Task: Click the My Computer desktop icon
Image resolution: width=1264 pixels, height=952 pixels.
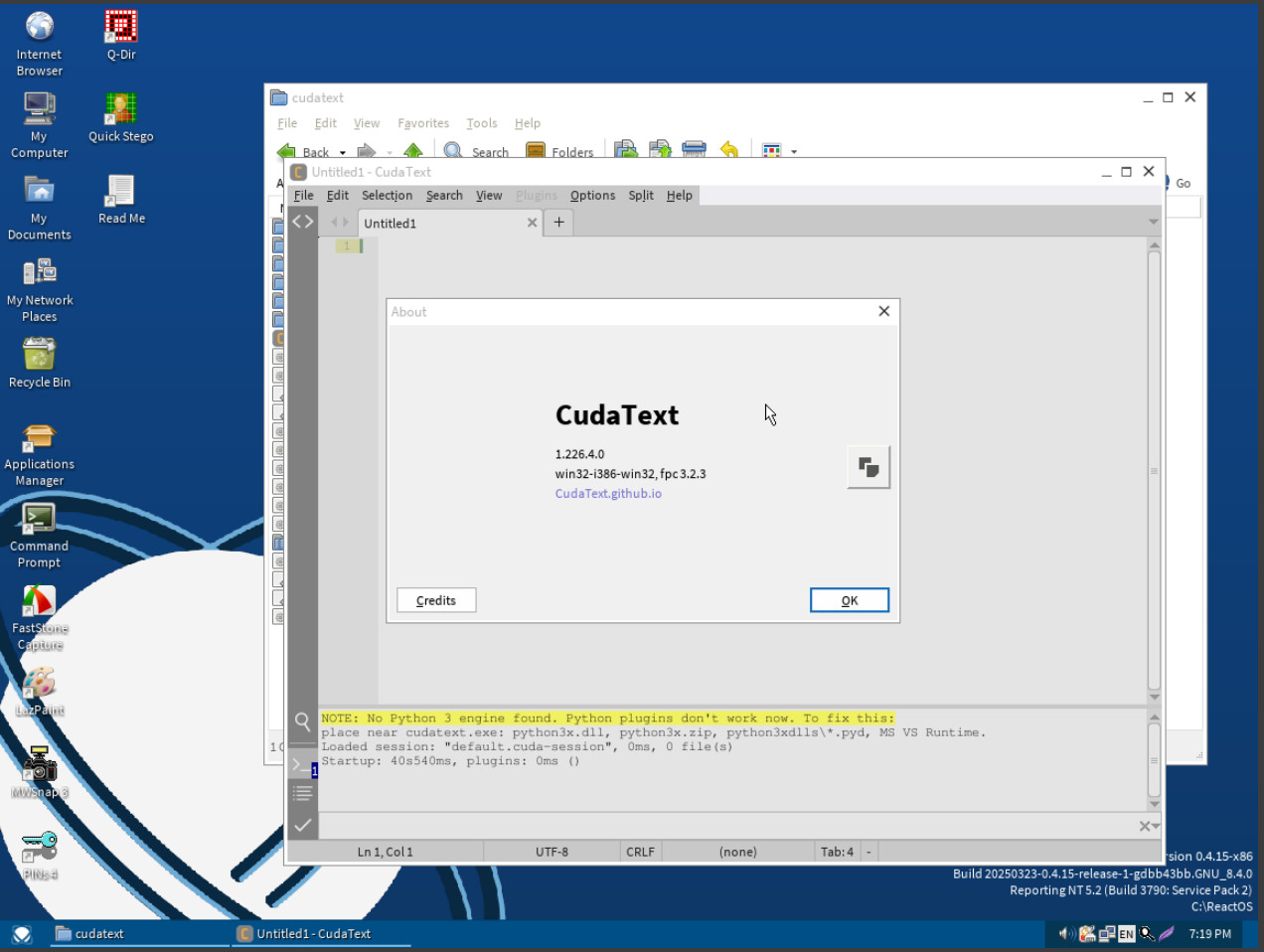Action: 40,125
